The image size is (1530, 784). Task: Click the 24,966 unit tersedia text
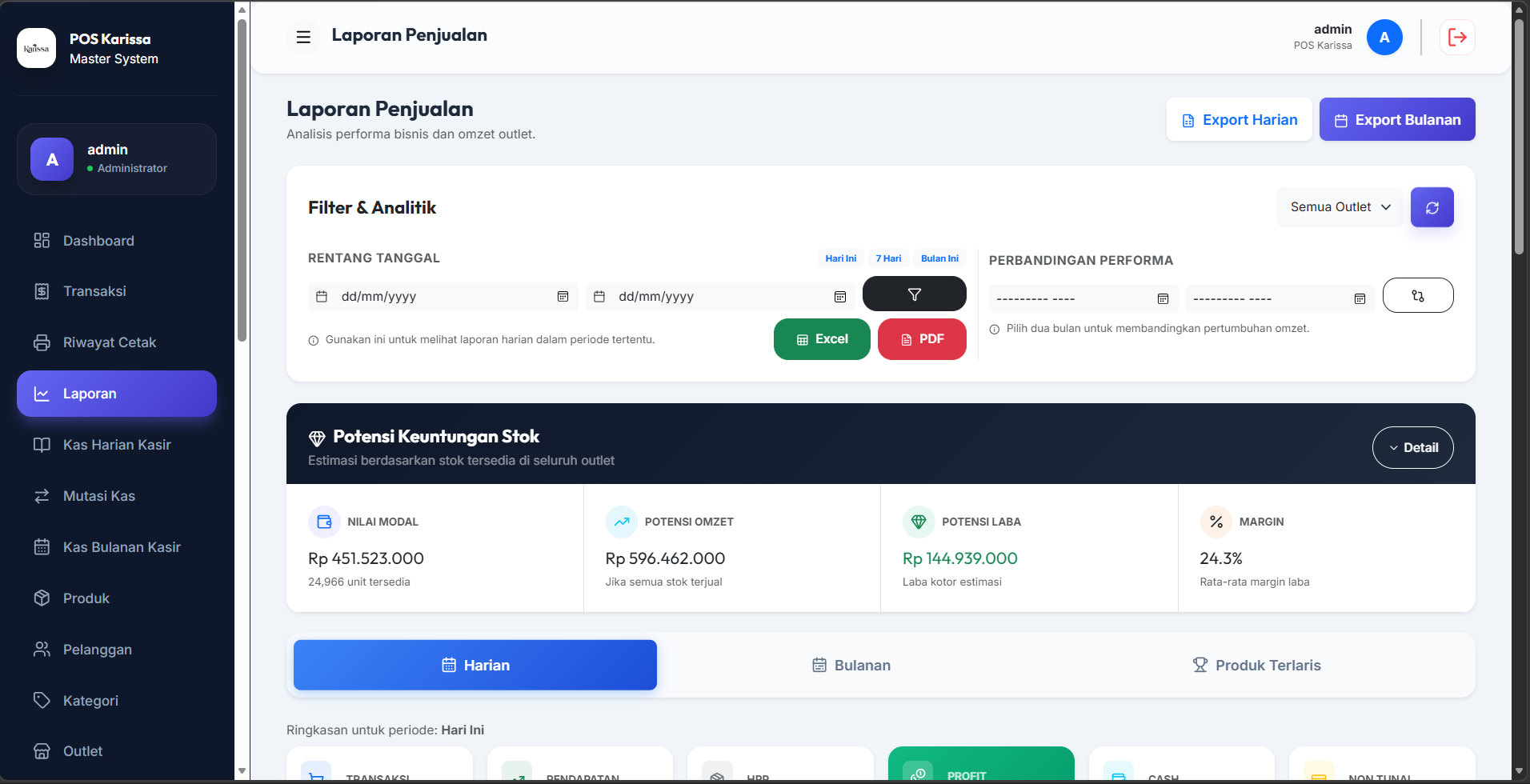click(x=359, y=582)
